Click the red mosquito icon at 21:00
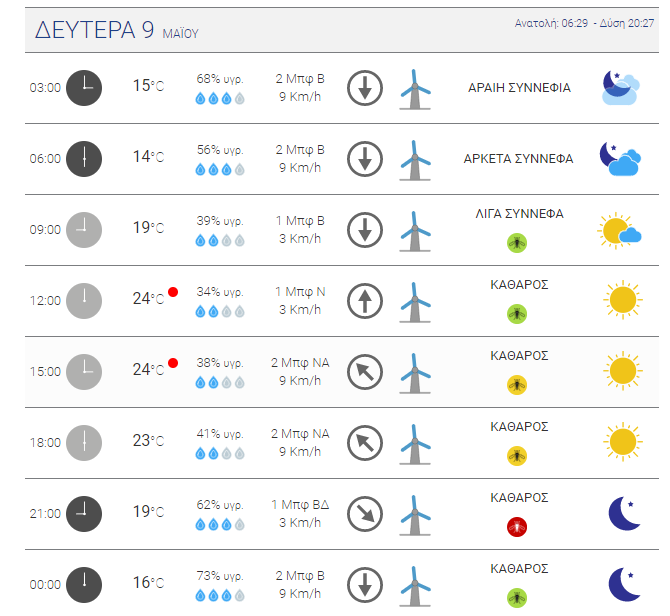 tap(517, 526)
